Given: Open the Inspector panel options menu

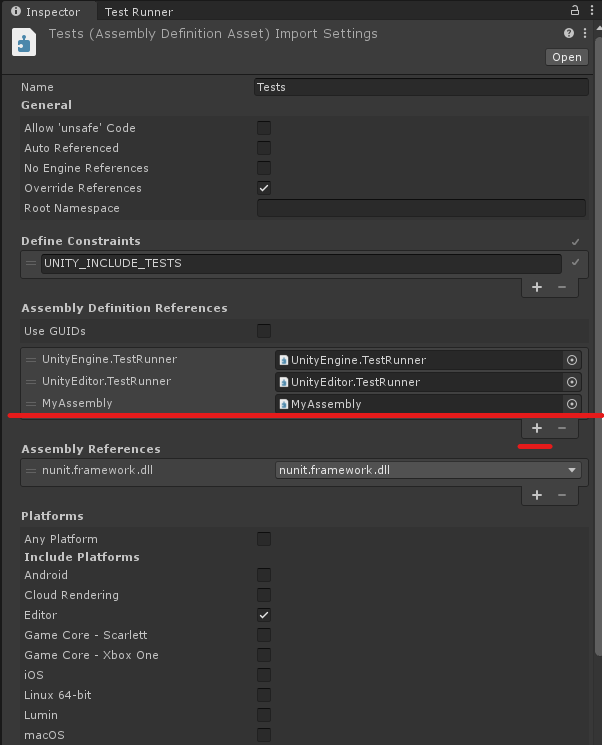Looking at the screenshot, I should (x=592, y=11).
